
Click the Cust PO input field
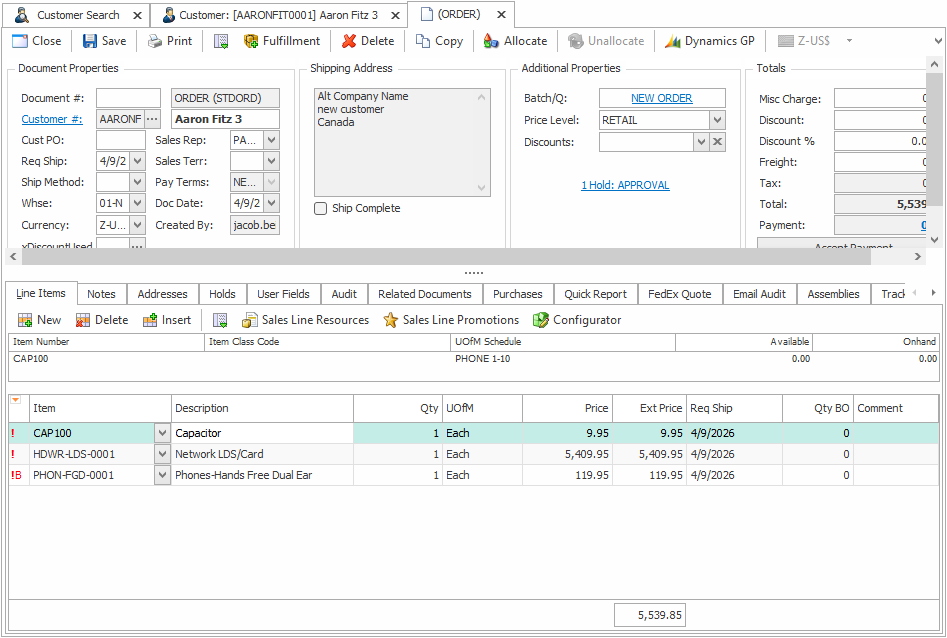click(120, 140)
